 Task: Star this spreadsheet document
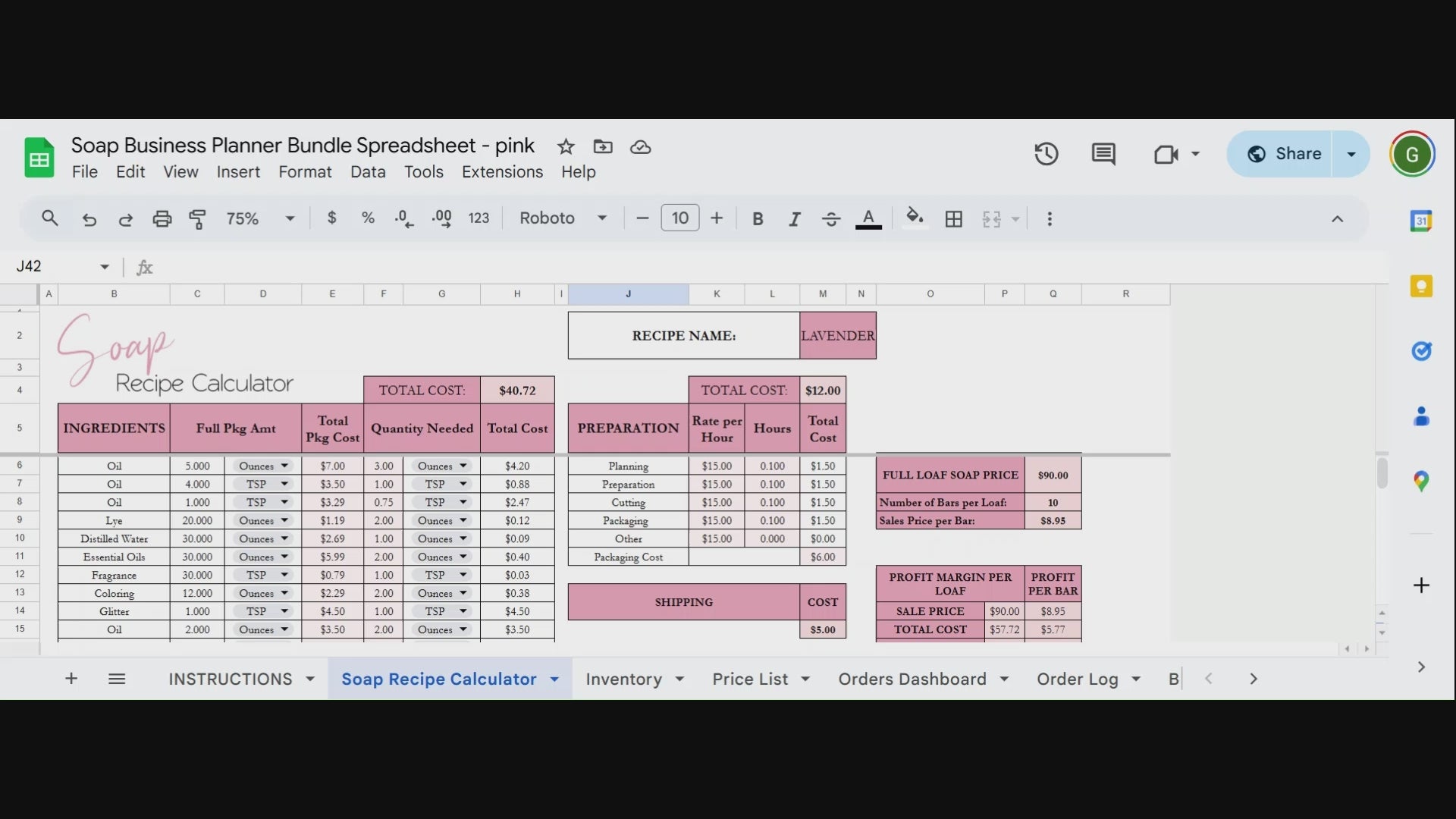click(566, 146)
